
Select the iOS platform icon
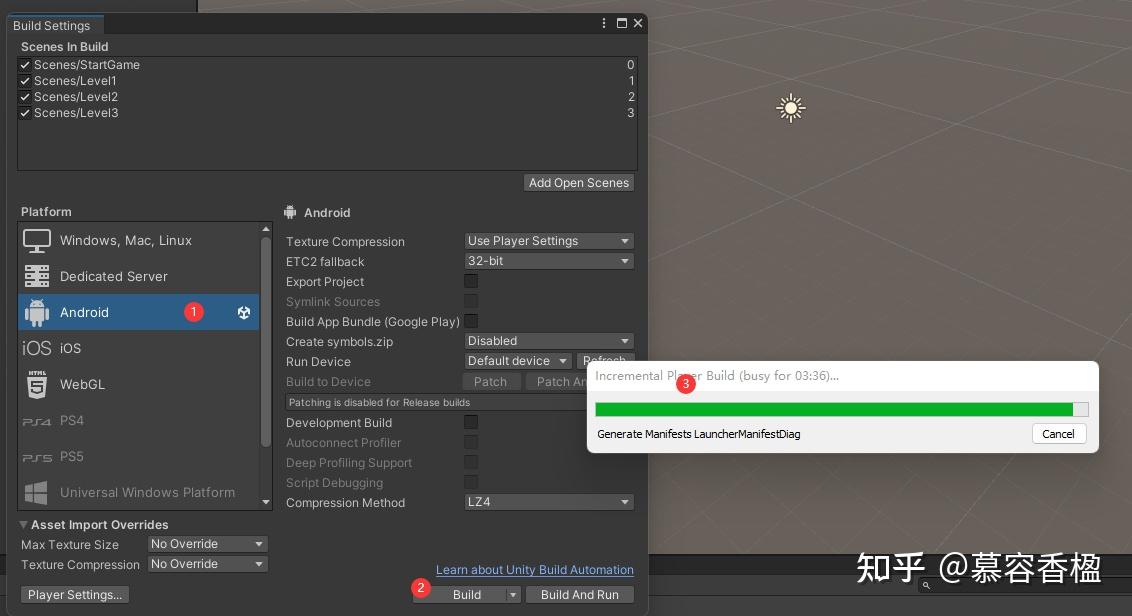coord(36,348)
